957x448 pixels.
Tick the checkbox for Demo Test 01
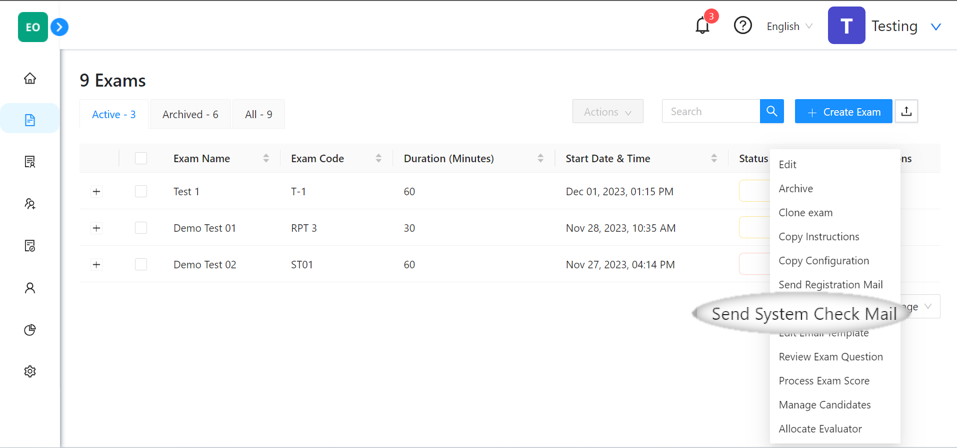(141, 228)
